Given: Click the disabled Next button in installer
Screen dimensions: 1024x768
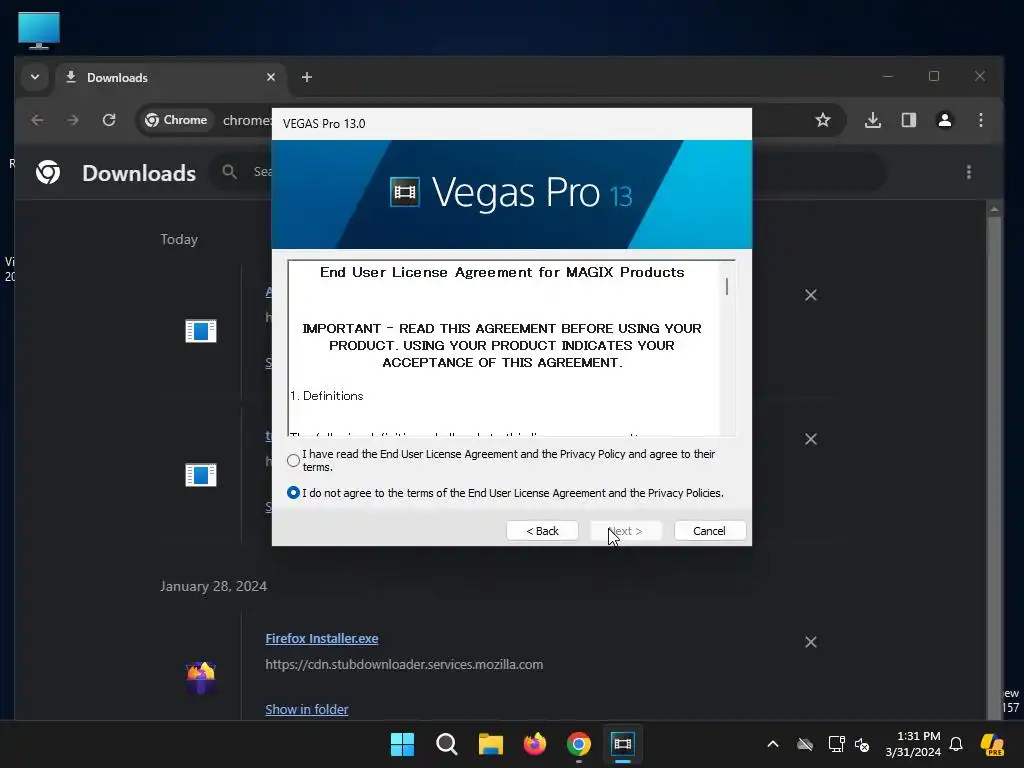Looking at the screenshot, I should 626,531.
